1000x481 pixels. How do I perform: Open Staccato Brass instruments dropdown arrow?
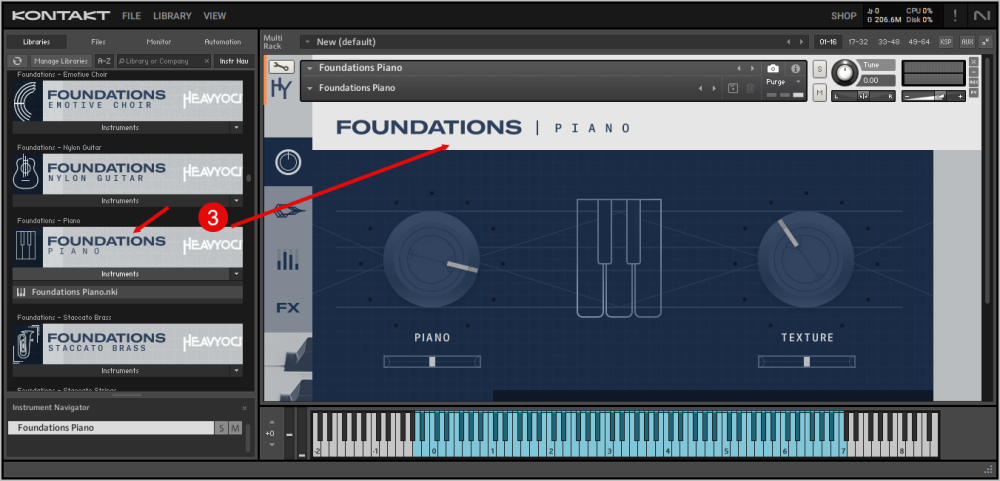pos(237,371)
